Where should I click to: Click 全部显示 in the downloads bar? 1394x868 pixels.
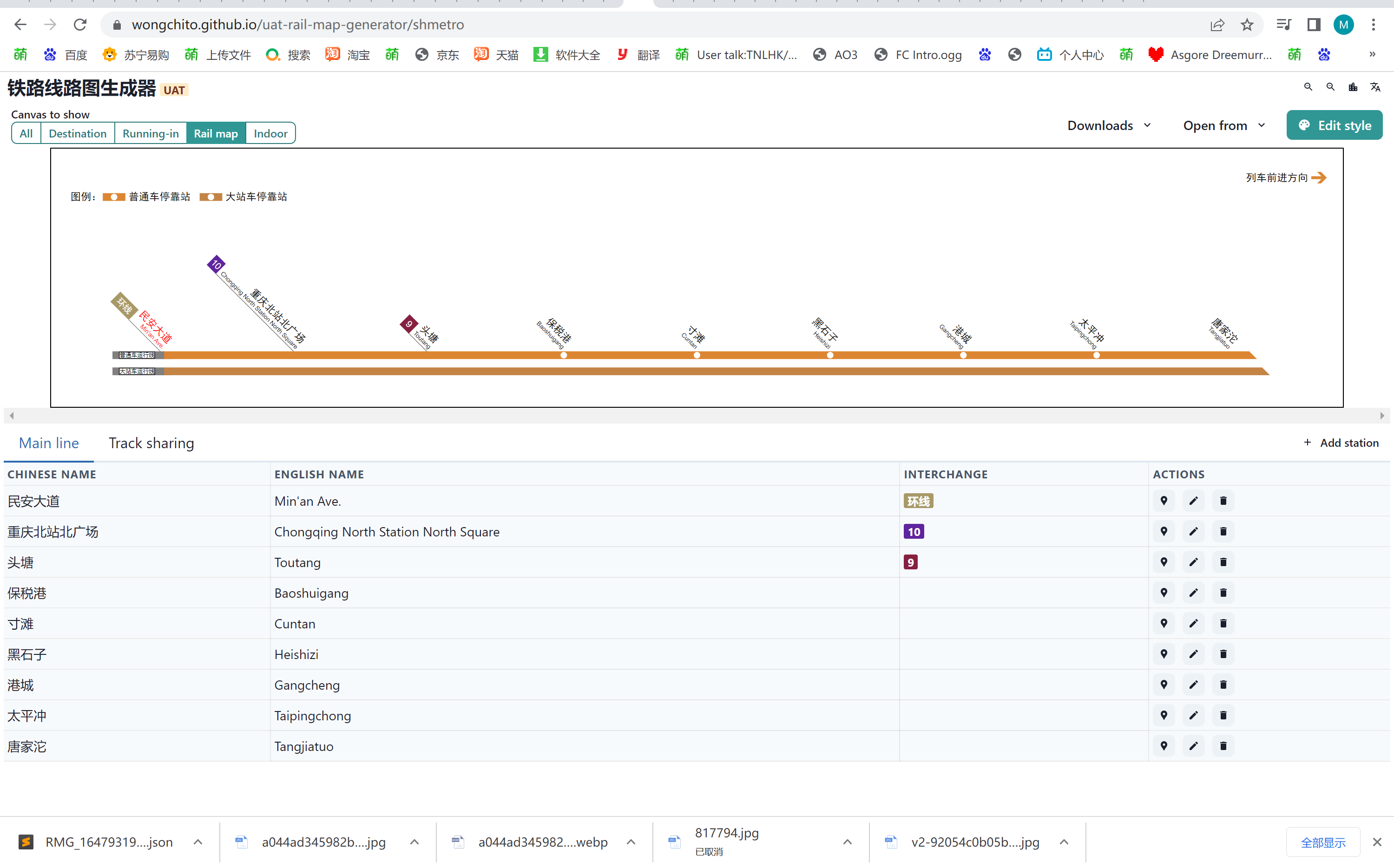(x=1323, y=842)
